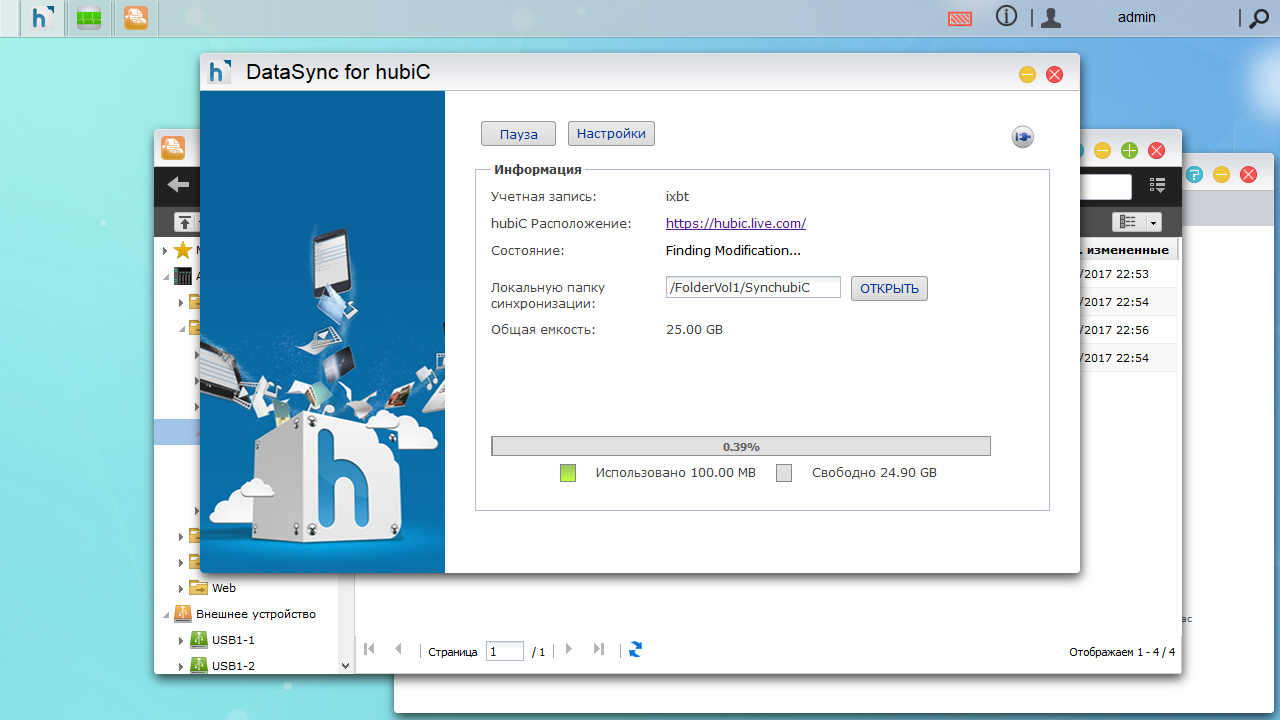Select Внешнее устройство in the tree

pos(256,614)
